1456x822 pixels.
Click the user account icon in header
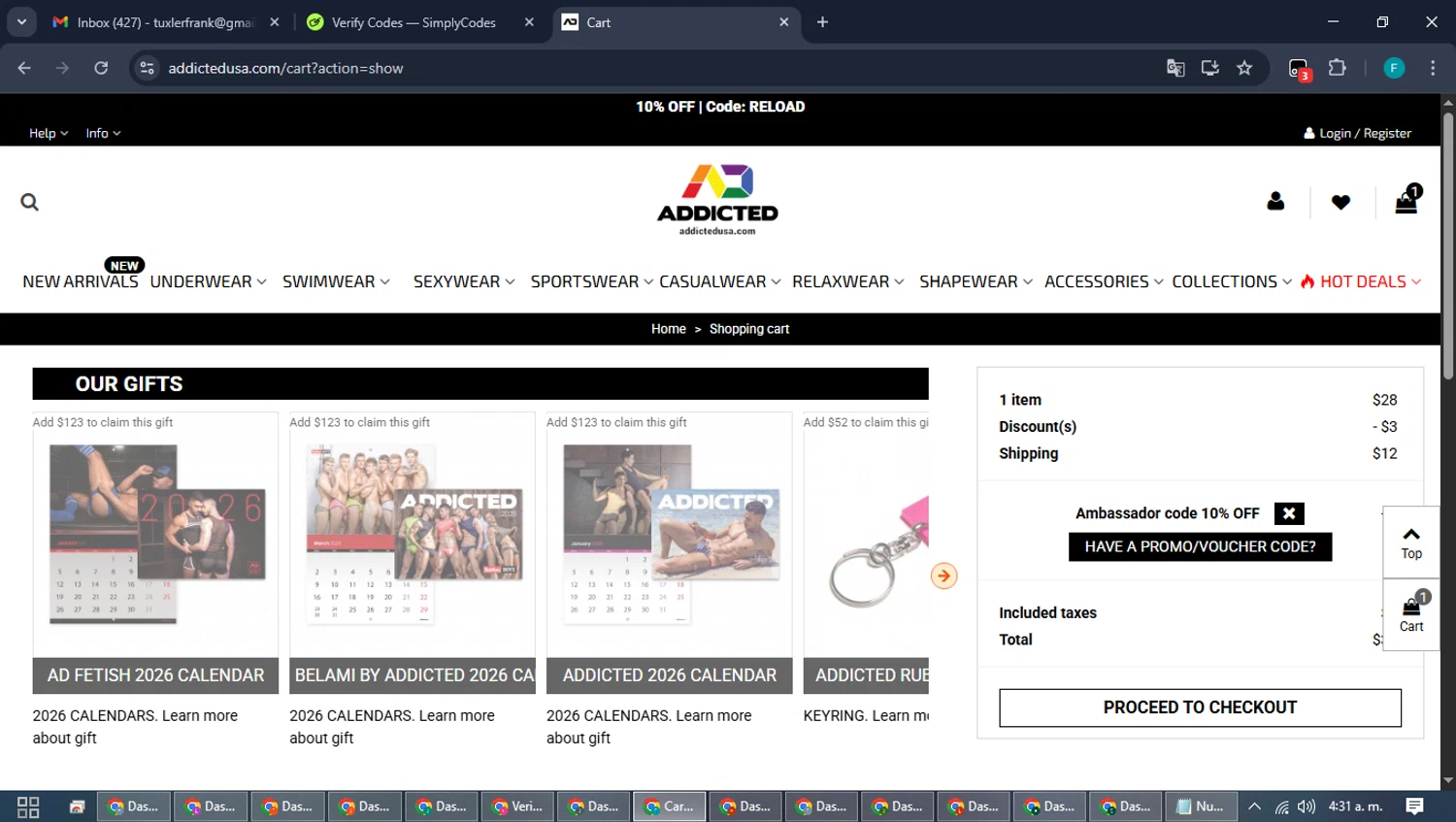coord(1275,201)
